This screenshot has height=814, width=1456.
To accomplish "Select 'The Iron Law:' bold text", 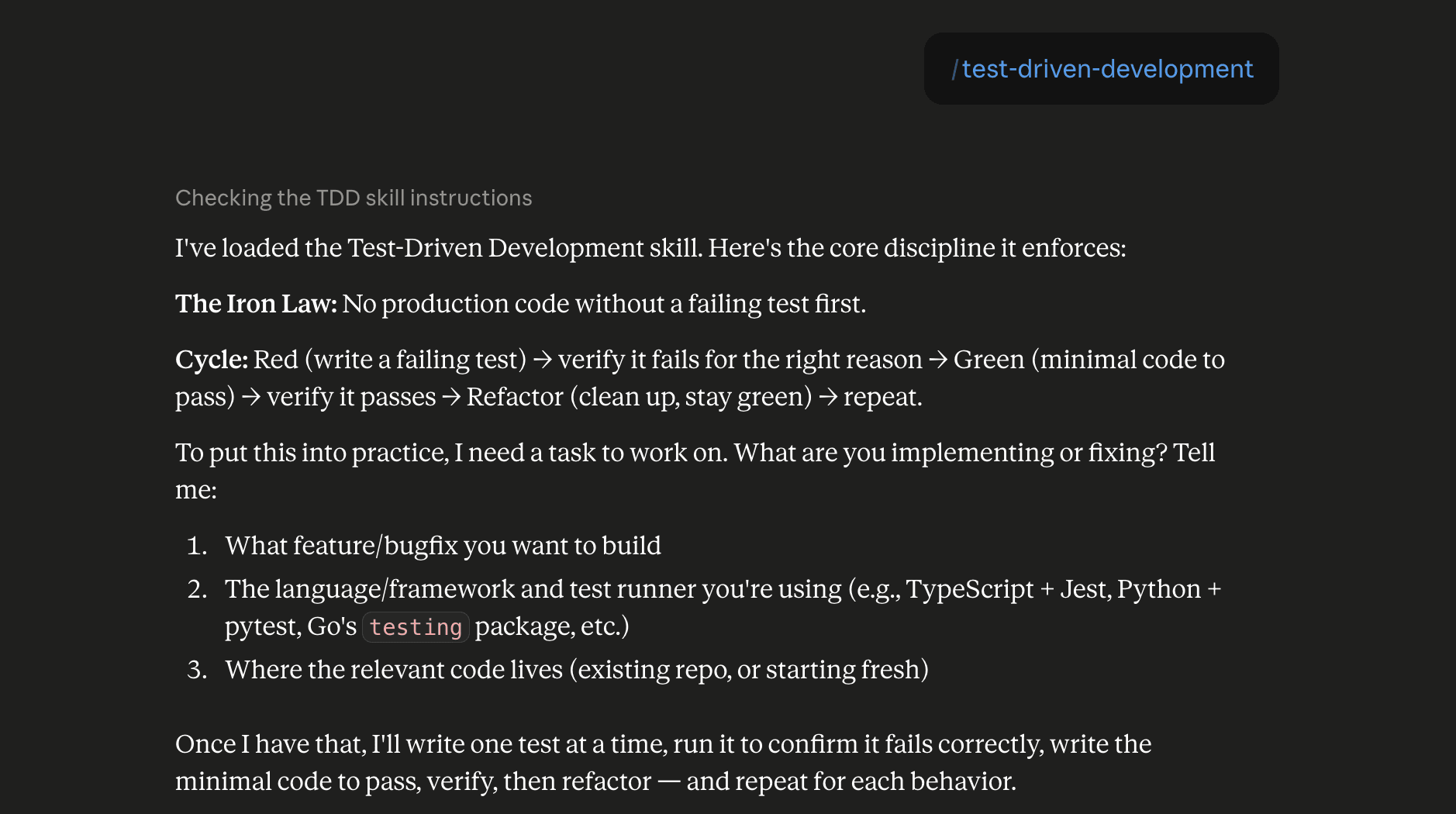I will 256,304.
